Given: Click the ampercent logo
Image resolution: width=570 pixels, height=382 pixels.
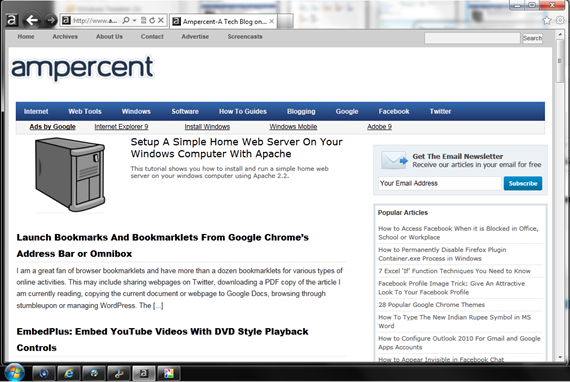Looking at the screenshot, I should pyautogui.click(x=83, y=68).
